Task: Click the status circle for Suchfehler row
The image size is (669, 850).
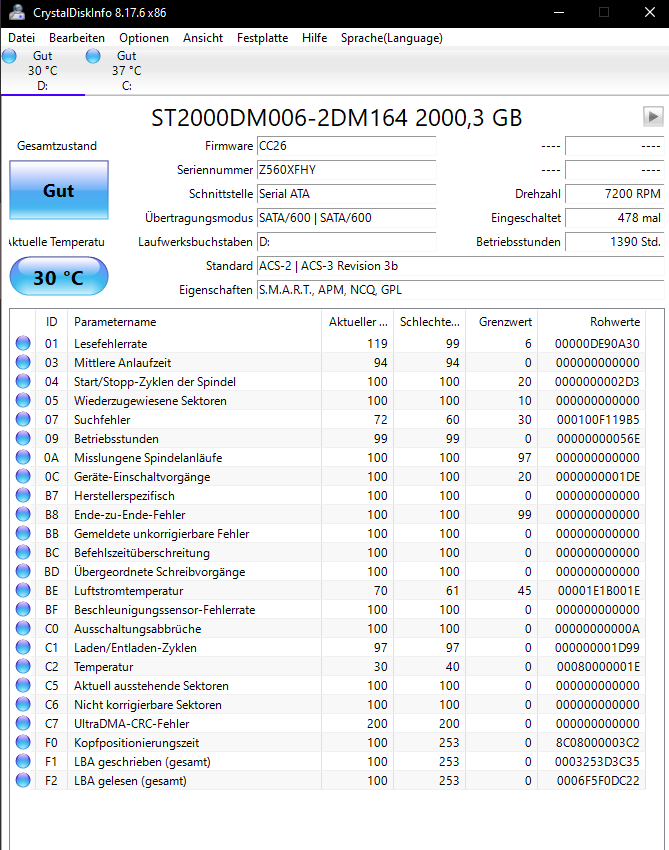Action: 23,419
